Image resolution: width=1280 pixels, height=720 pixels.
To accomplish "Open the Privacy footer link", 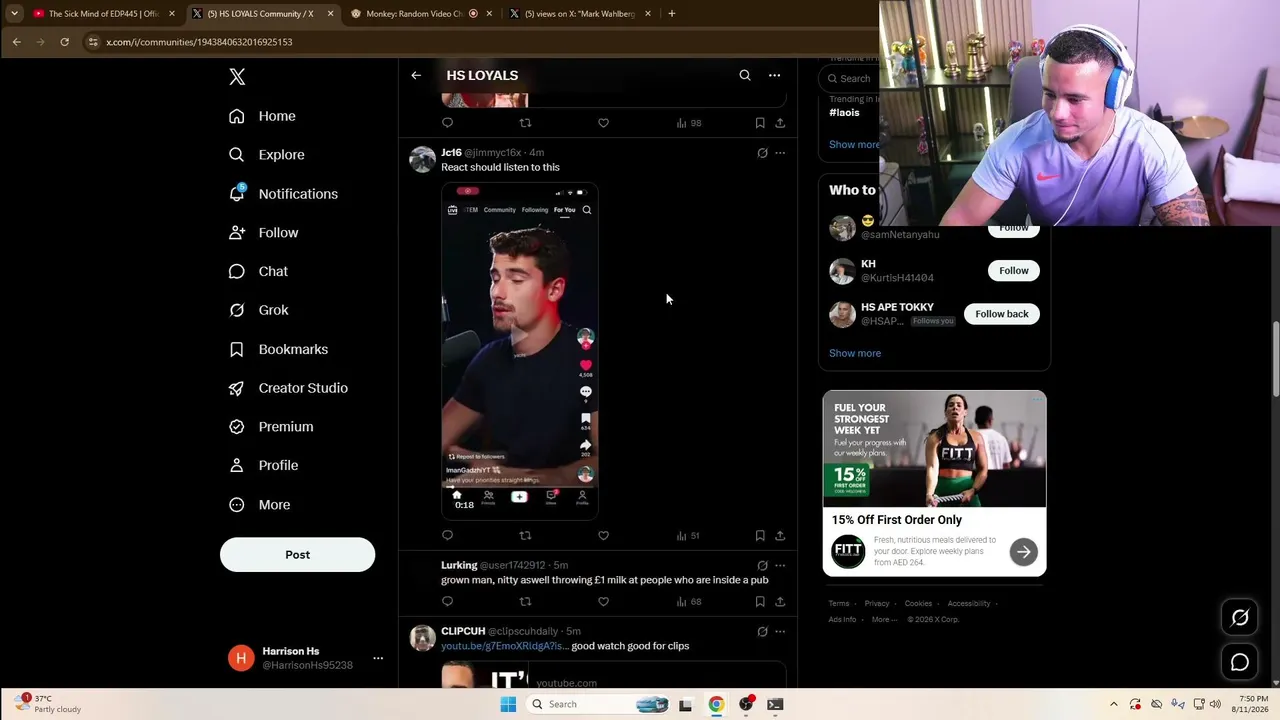I will coord(877,604).
